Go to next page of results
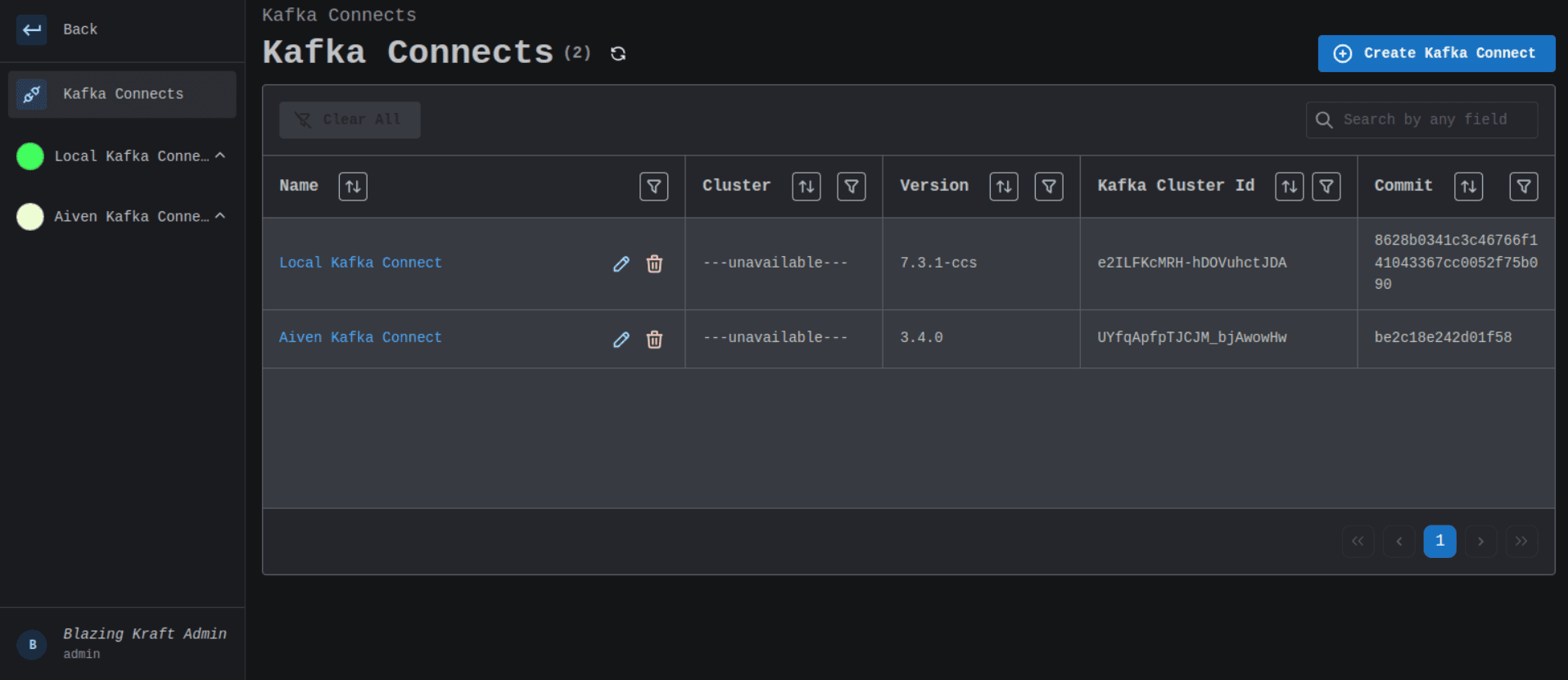 pos(1480,541)
